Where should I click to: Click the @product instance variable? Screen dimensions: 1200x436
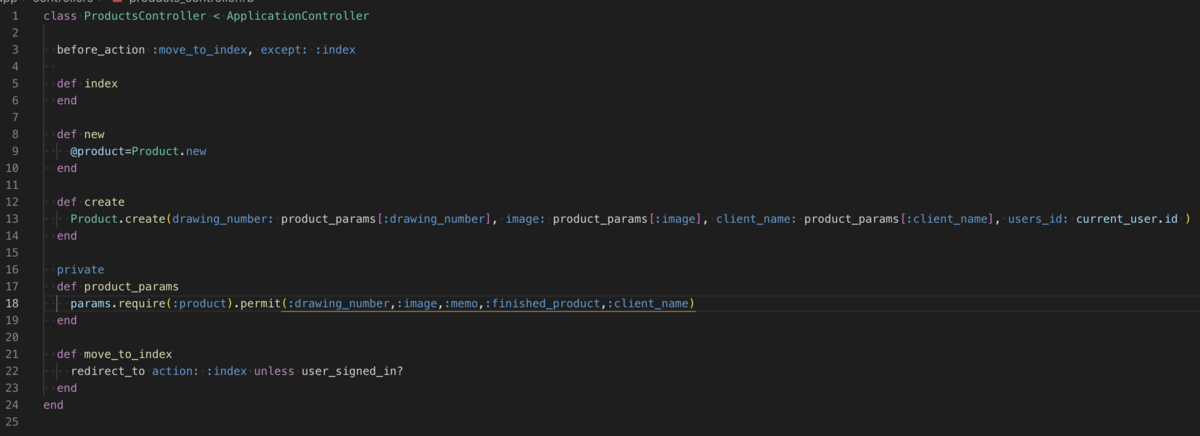tap(98, 151)
